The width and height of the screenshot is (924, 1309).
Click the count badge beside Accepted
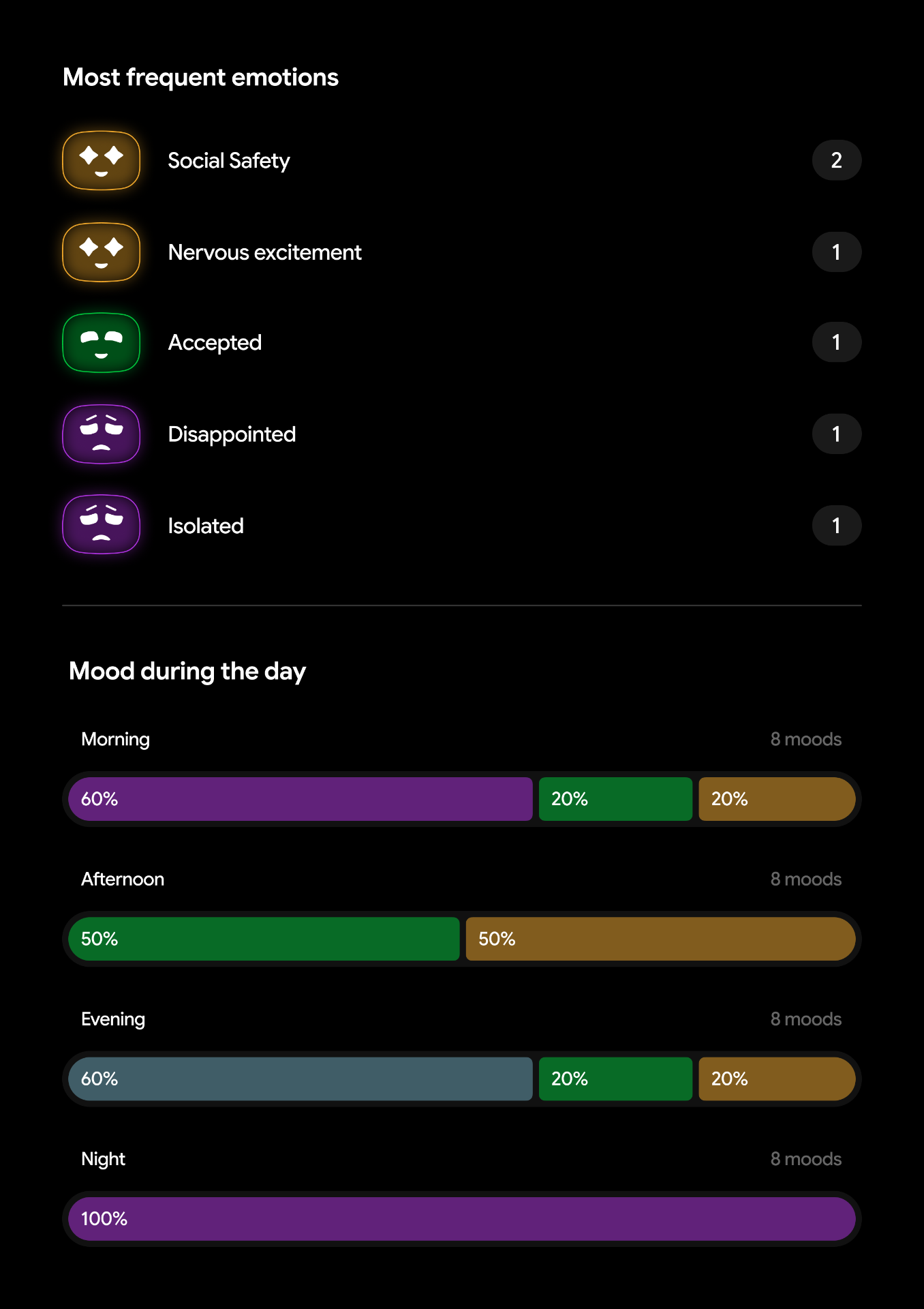tap(836, 342)
